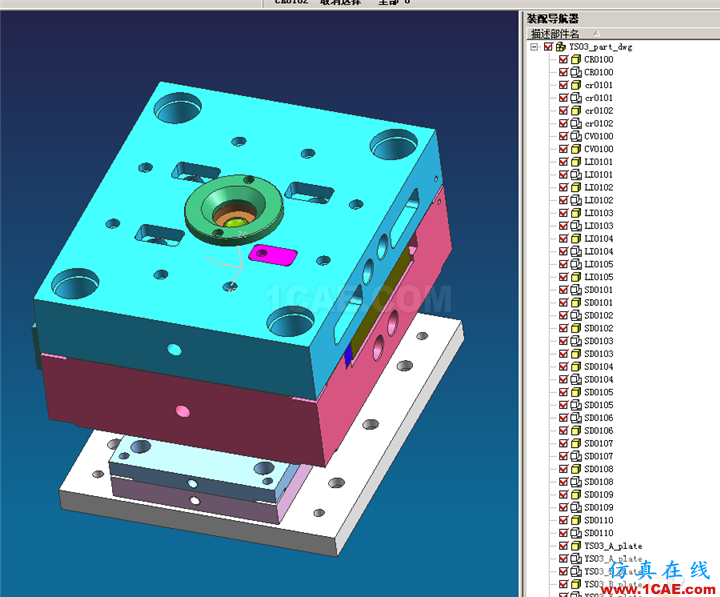Uncheck SD0104 row with wireframe icon
Viewport: 720px width, 597px height.
563,379
